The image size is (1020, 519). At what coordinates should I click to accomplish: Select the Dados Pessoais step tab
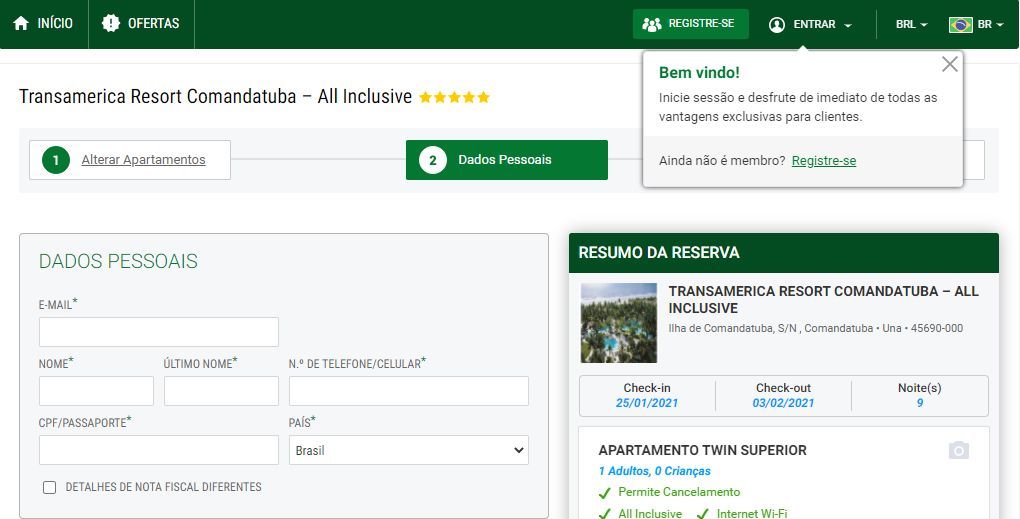(x=507, y=160)
